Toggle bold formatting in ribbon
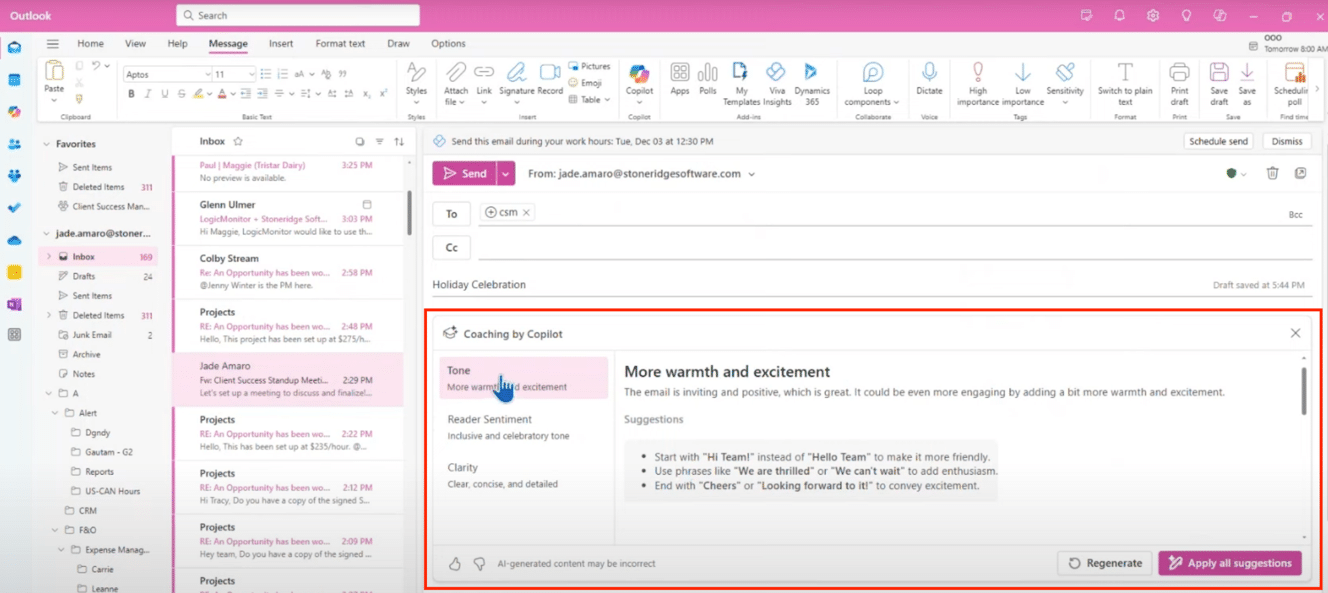This screenshot has width=1328, height=593. tap(131, 94)
